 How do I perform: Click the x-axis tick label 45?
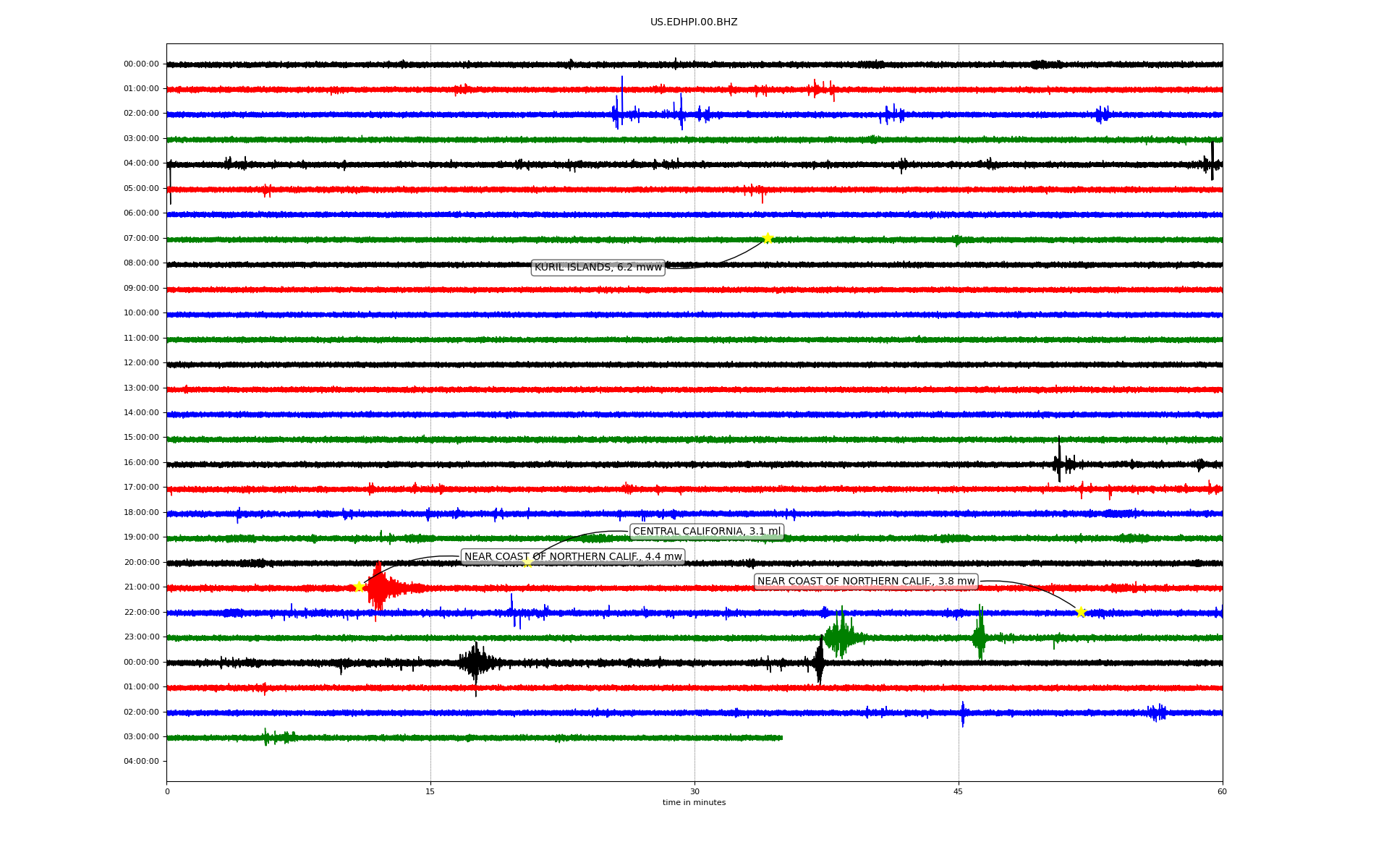[959, 791]
